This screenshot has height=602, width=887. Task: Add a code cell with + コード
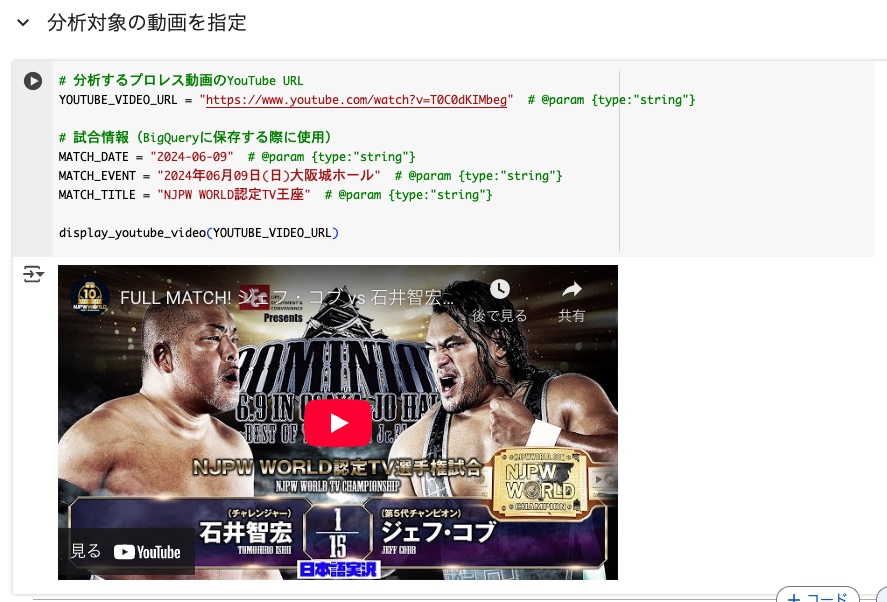[817, 595]
